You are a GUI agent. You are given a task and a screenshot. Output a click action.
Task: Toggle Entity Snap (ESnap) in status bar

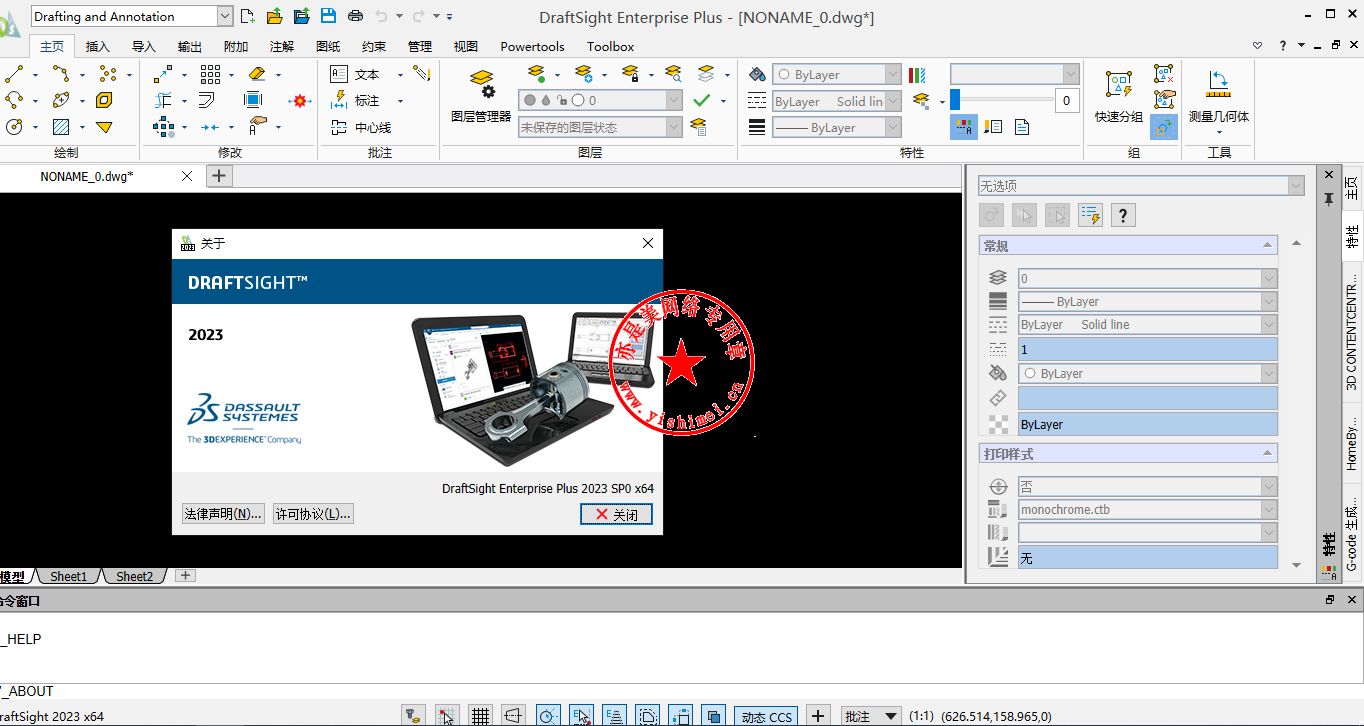tap(582, 716)
